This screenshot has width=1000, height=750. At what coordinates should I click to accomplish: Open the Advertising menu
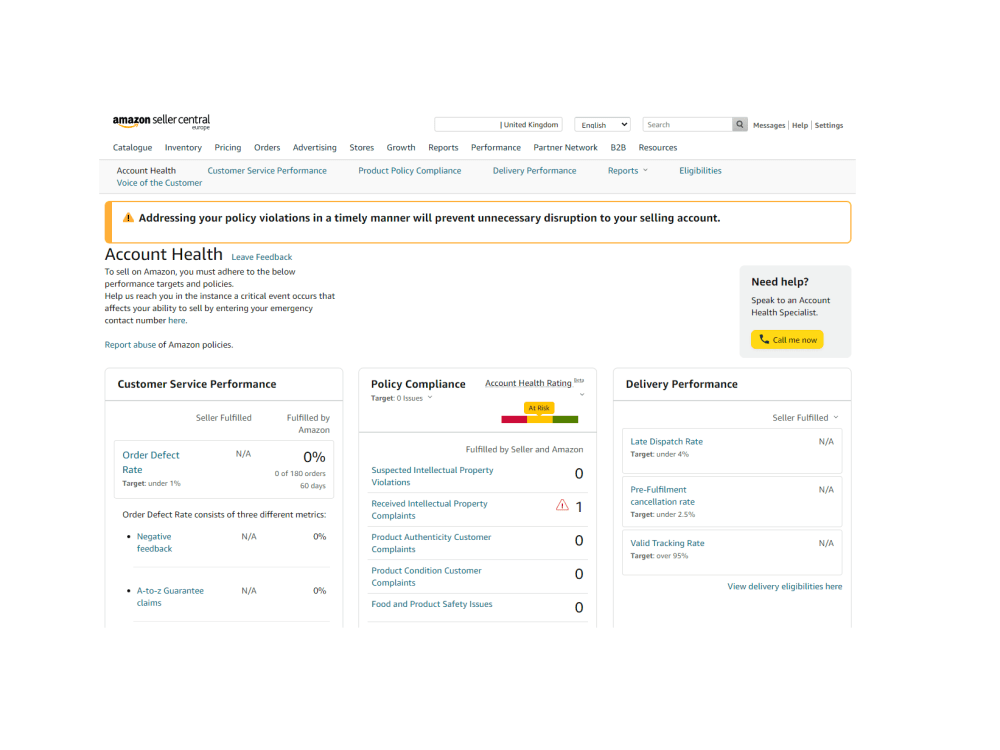point(314,147)
